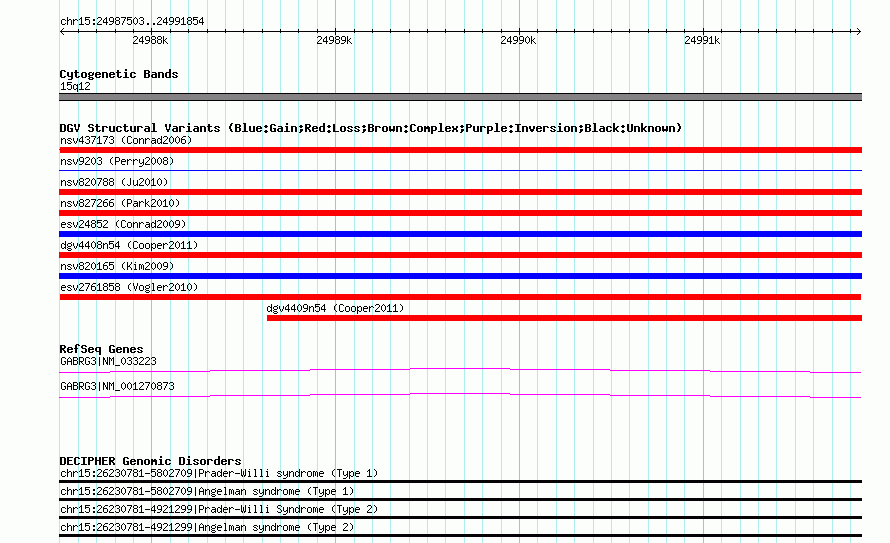Open the esv2761858 (Vogler2010) variant label
Viewport: 890px width, 543px height.
[x=129, y=287]
